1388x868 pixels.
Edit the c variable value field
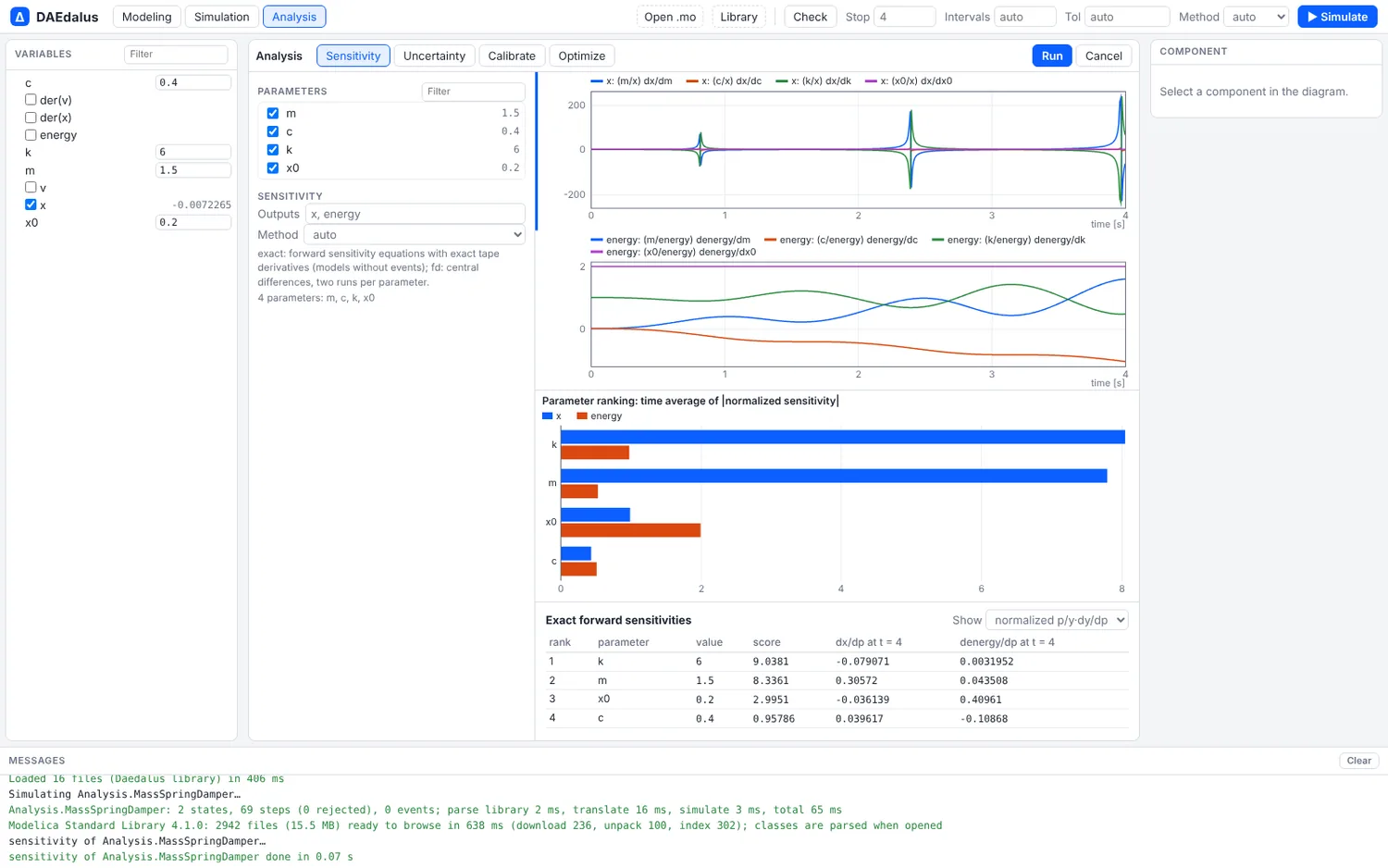point(193,82)
